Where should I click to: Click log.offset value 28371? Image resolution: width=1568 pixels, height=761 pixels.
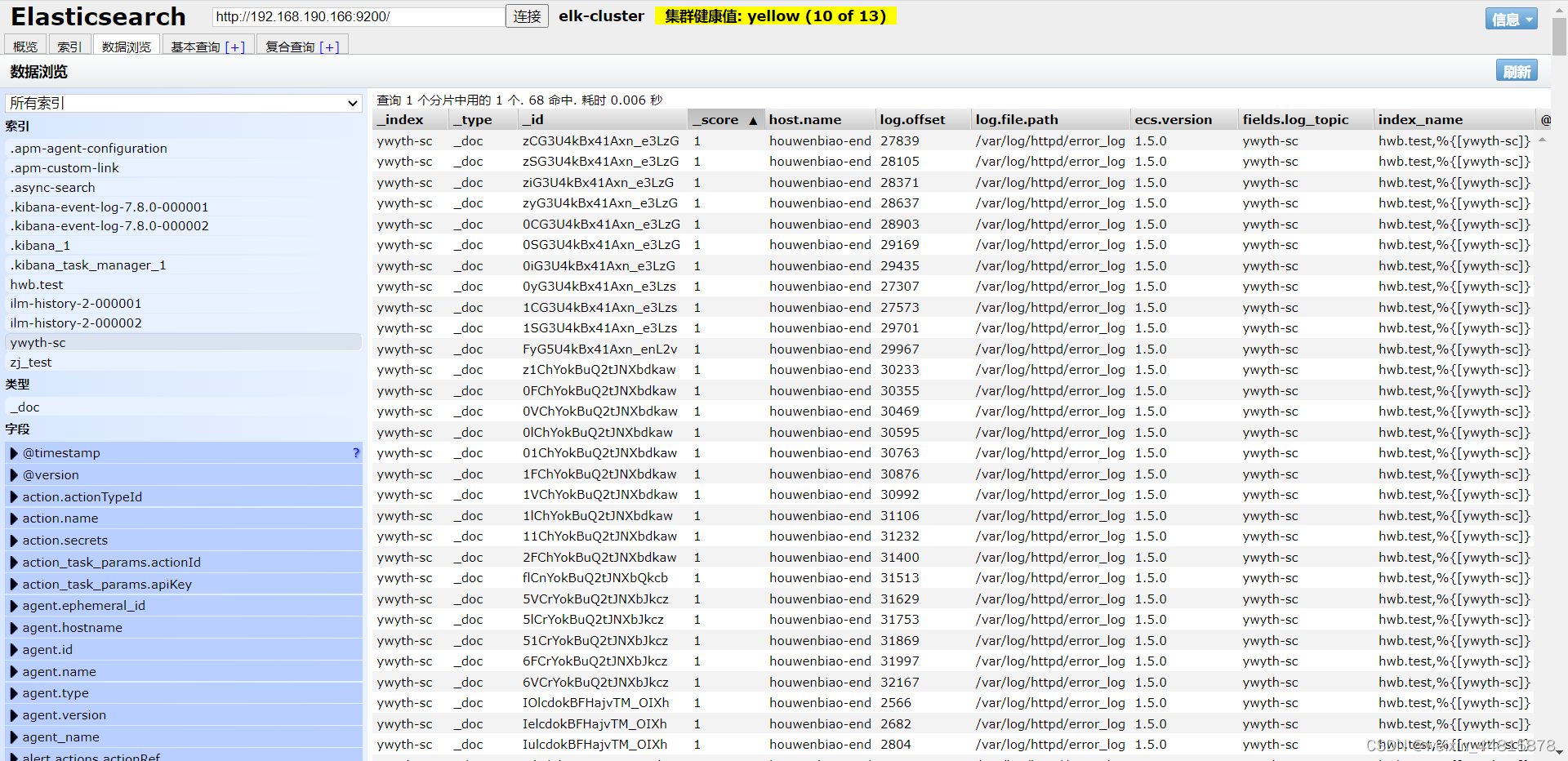coord(900,183)
